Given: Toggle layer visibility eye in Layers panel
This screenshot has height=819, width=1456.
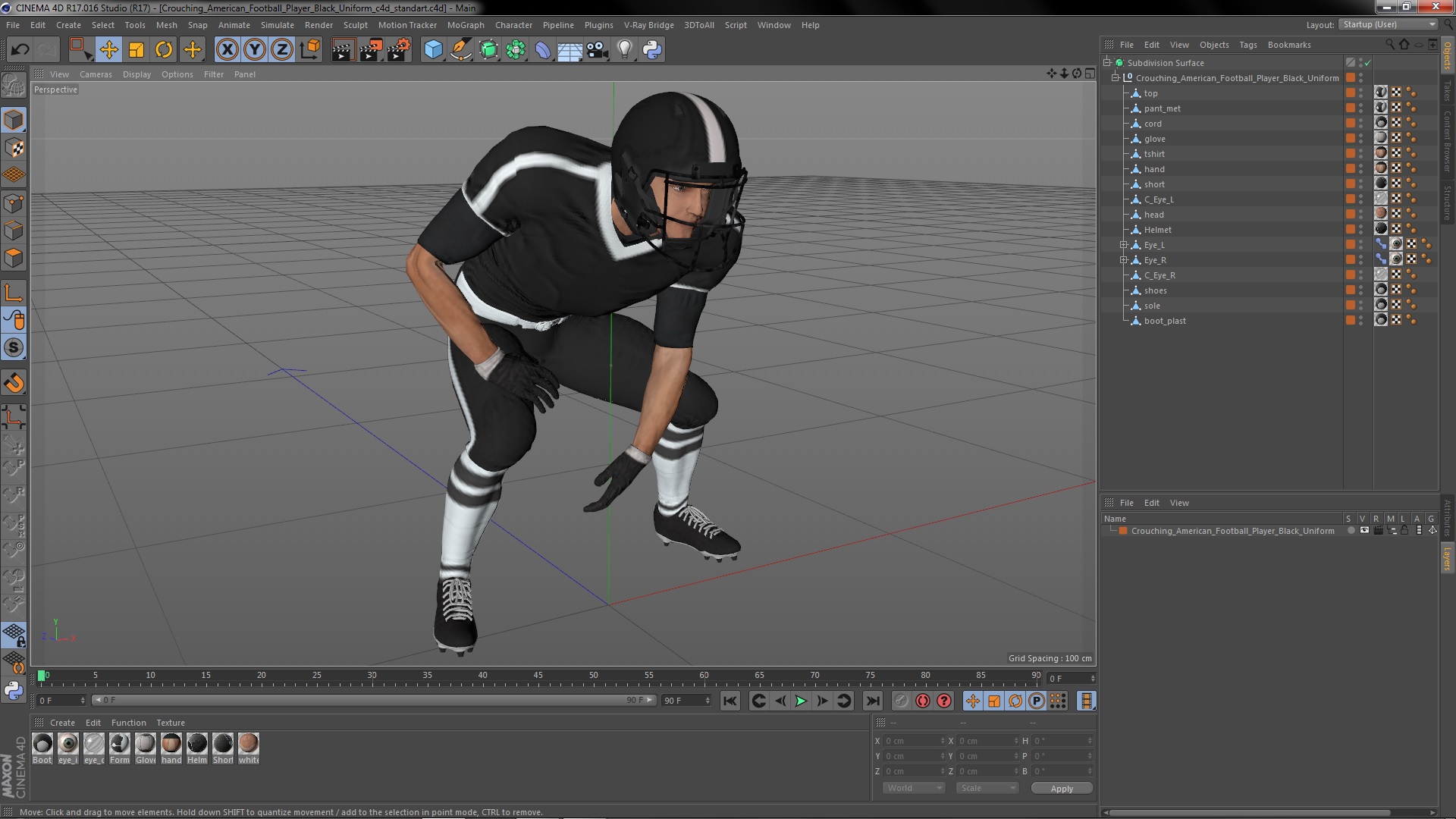Looking at the screenshot, I should click(1364, 531).
